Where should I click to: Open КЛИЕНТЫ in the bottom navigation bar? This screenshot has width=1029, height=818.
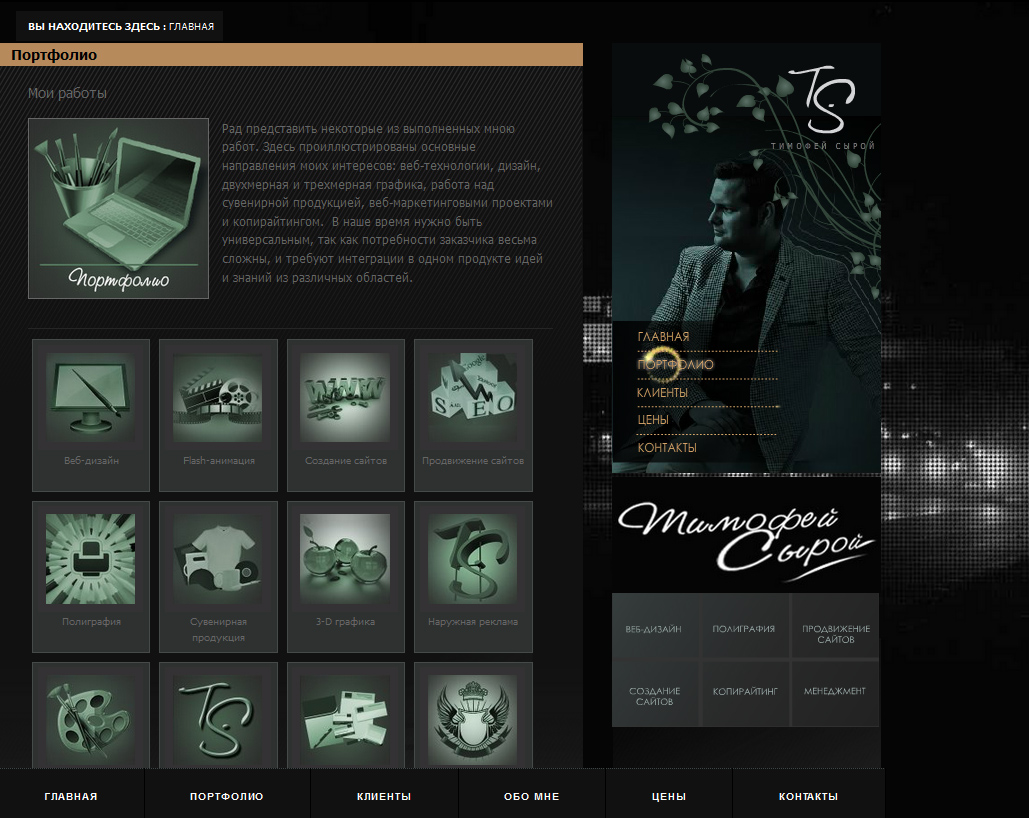point(384,796)
